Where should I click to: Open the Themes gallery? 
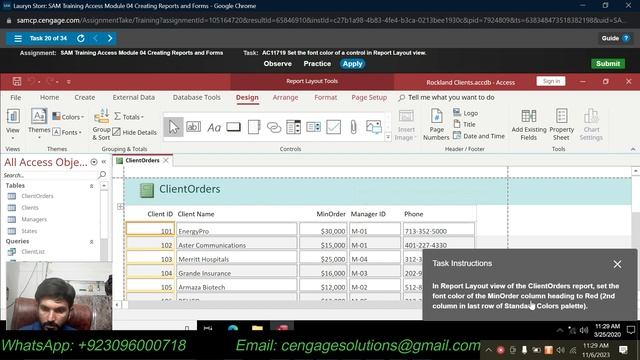pos(39,124)
